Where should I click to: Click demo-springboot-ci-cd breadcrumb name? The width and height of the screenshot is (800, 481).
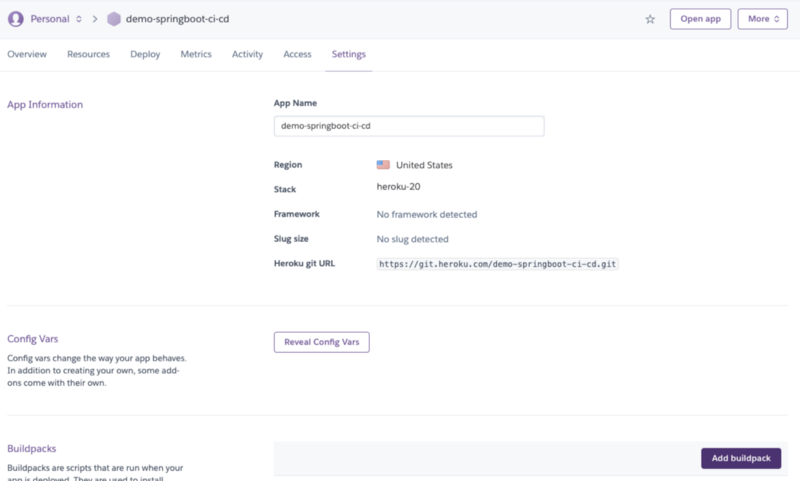click(178, 19)
